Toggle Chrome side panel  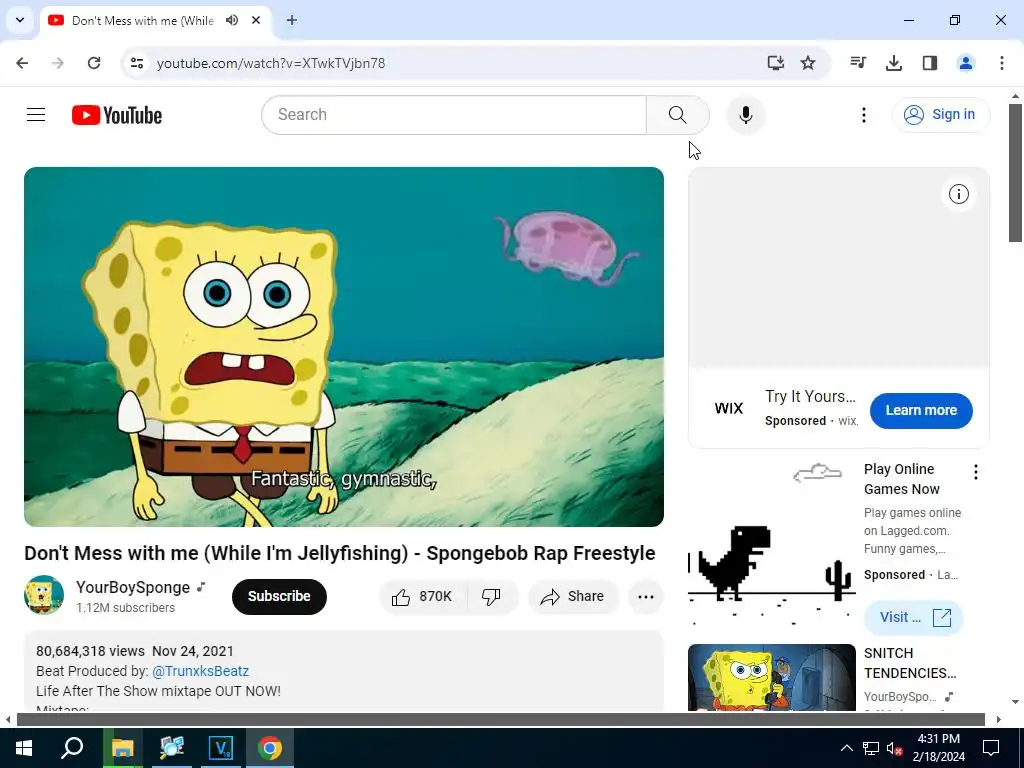(x=929, y=63)
